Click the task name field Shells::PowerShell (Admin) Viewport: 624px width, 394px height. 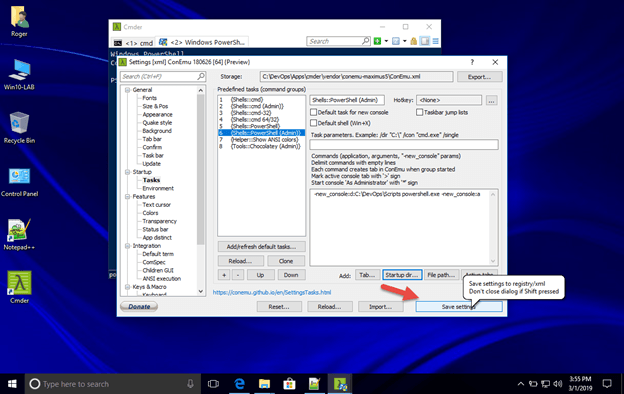(x=347, y=100)
